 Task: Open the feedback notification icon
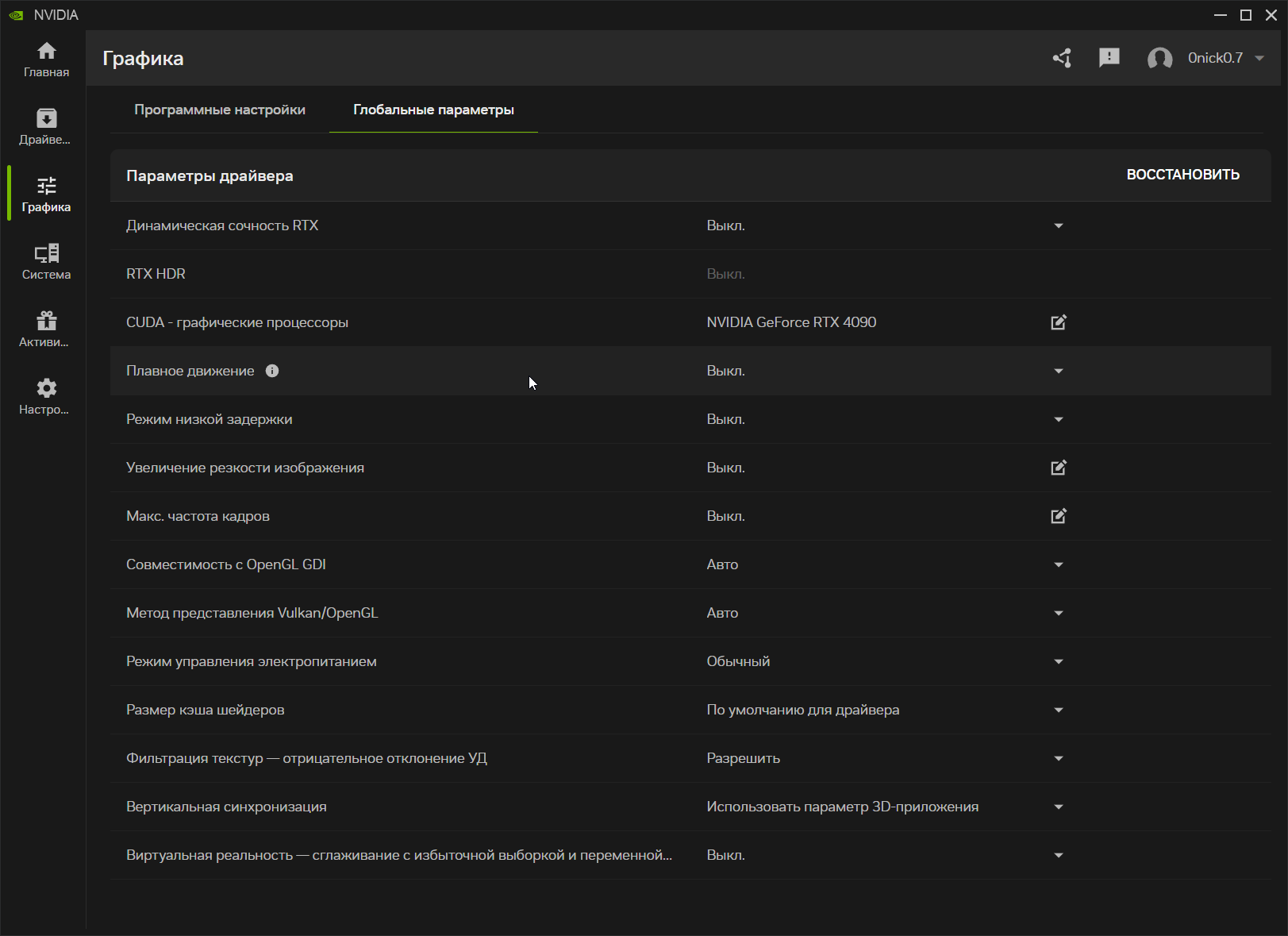tap(1109, 58)
